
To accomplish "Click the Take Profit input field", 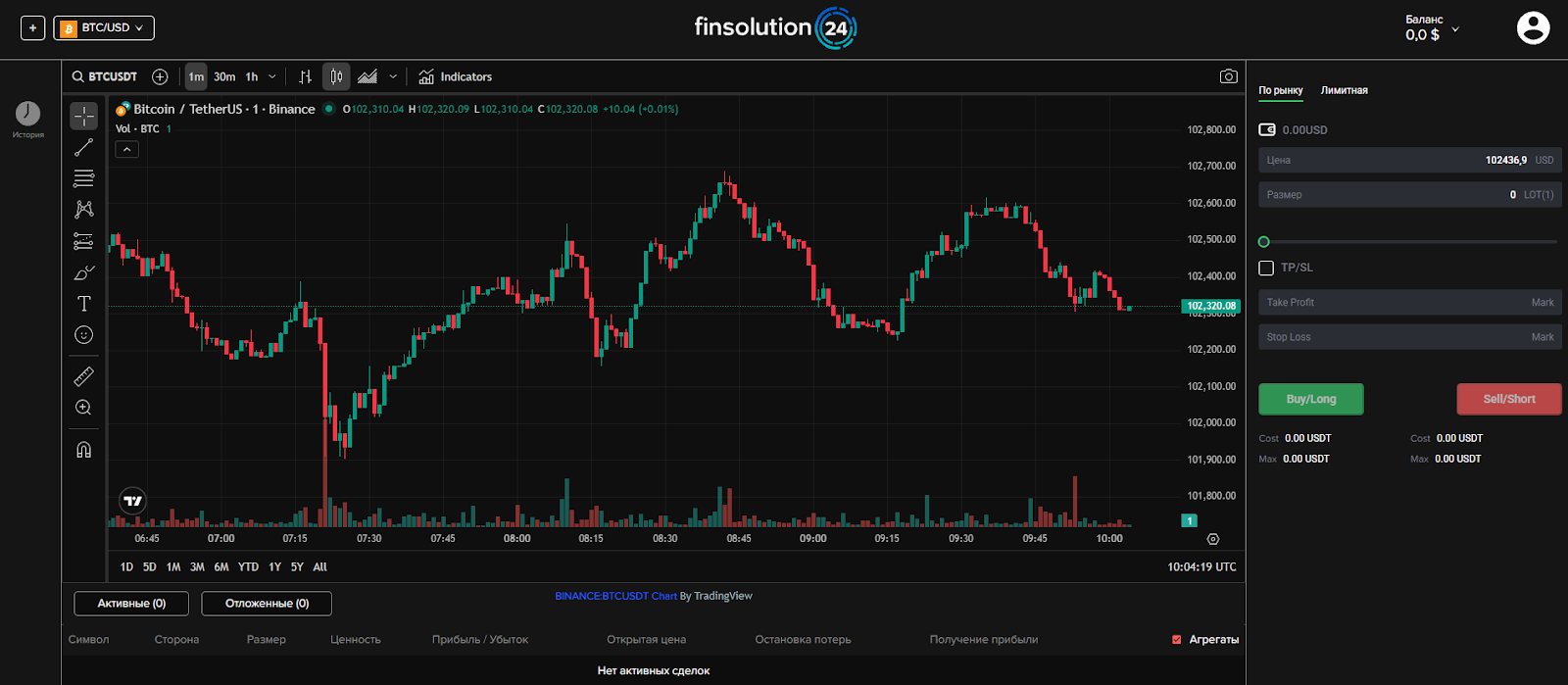I will 1410,302.
